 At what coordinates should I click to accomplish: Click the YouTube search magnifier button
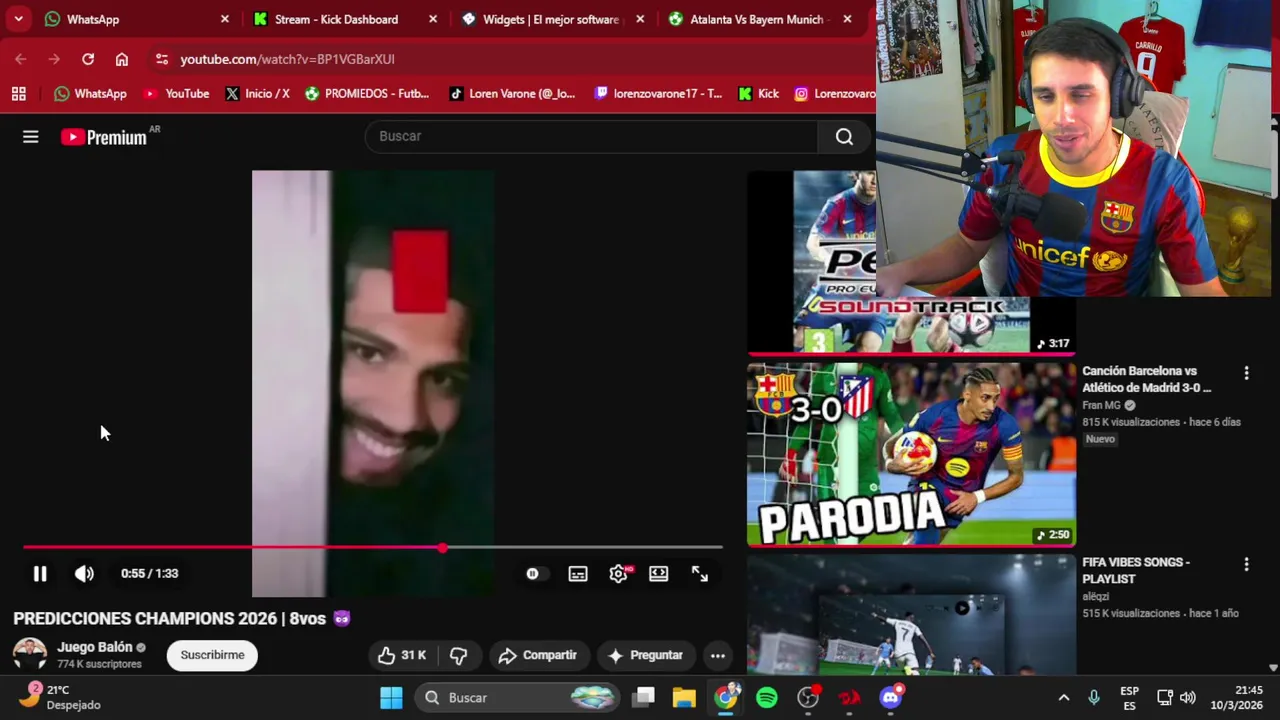pos(844,137)
